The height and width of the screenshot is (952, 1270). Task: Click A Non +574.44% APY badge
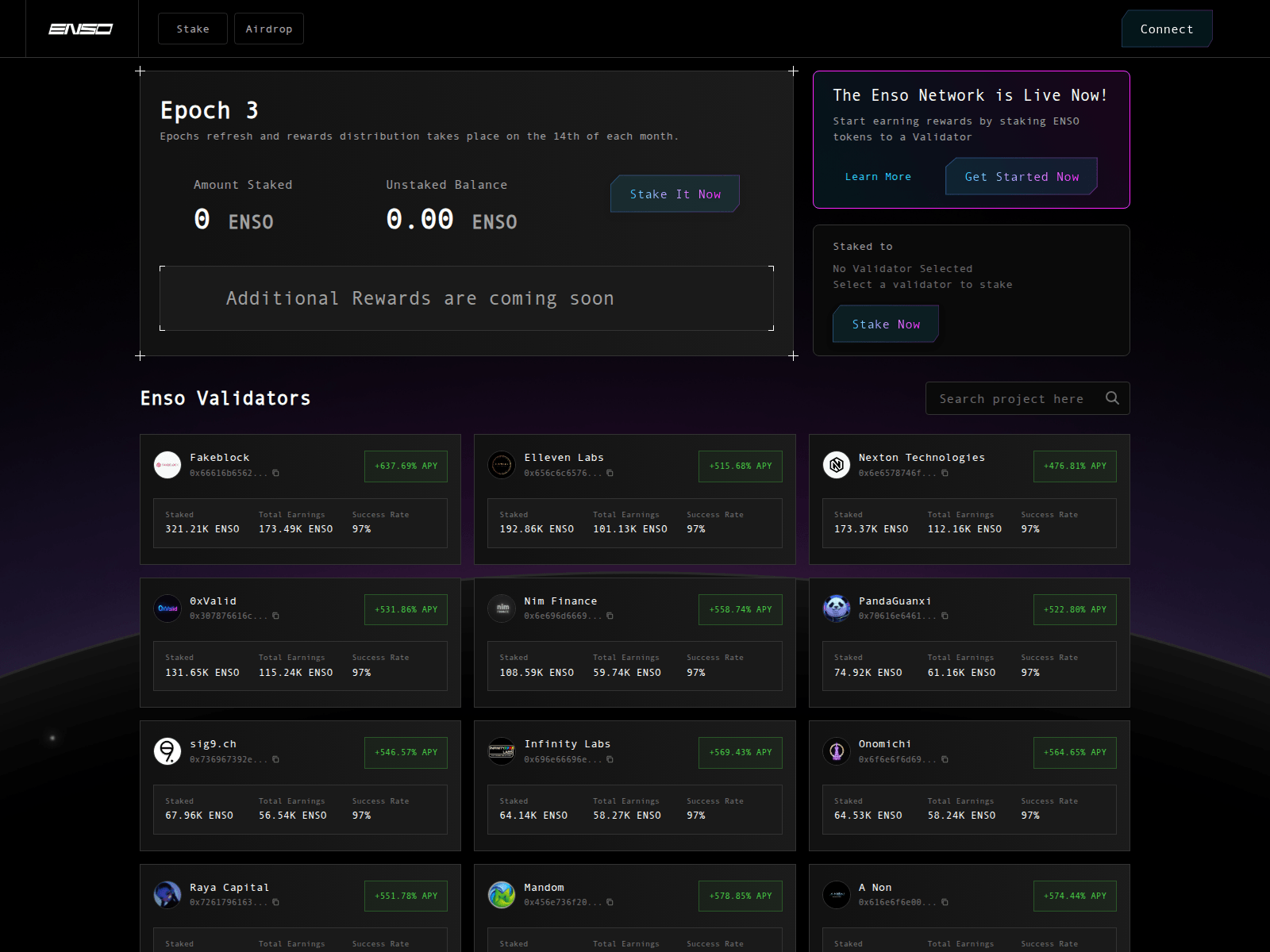pos(1075,896)
